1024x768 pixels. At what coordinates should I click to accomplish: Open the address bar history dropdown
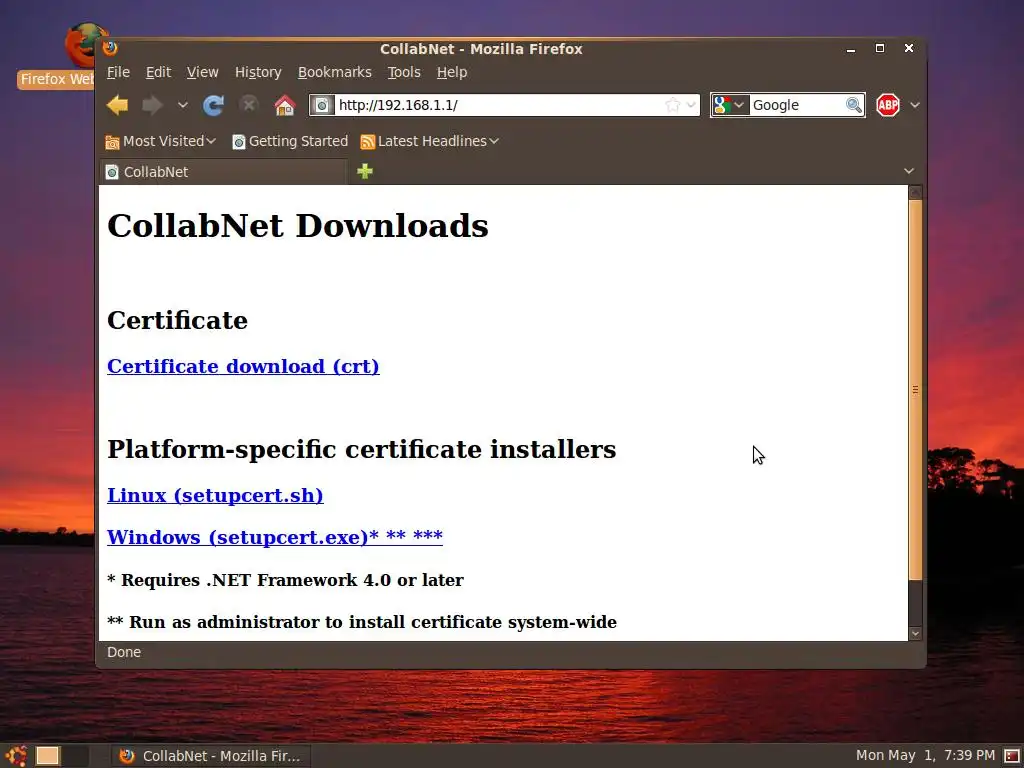pyautogui.click(x=691, y=105)
